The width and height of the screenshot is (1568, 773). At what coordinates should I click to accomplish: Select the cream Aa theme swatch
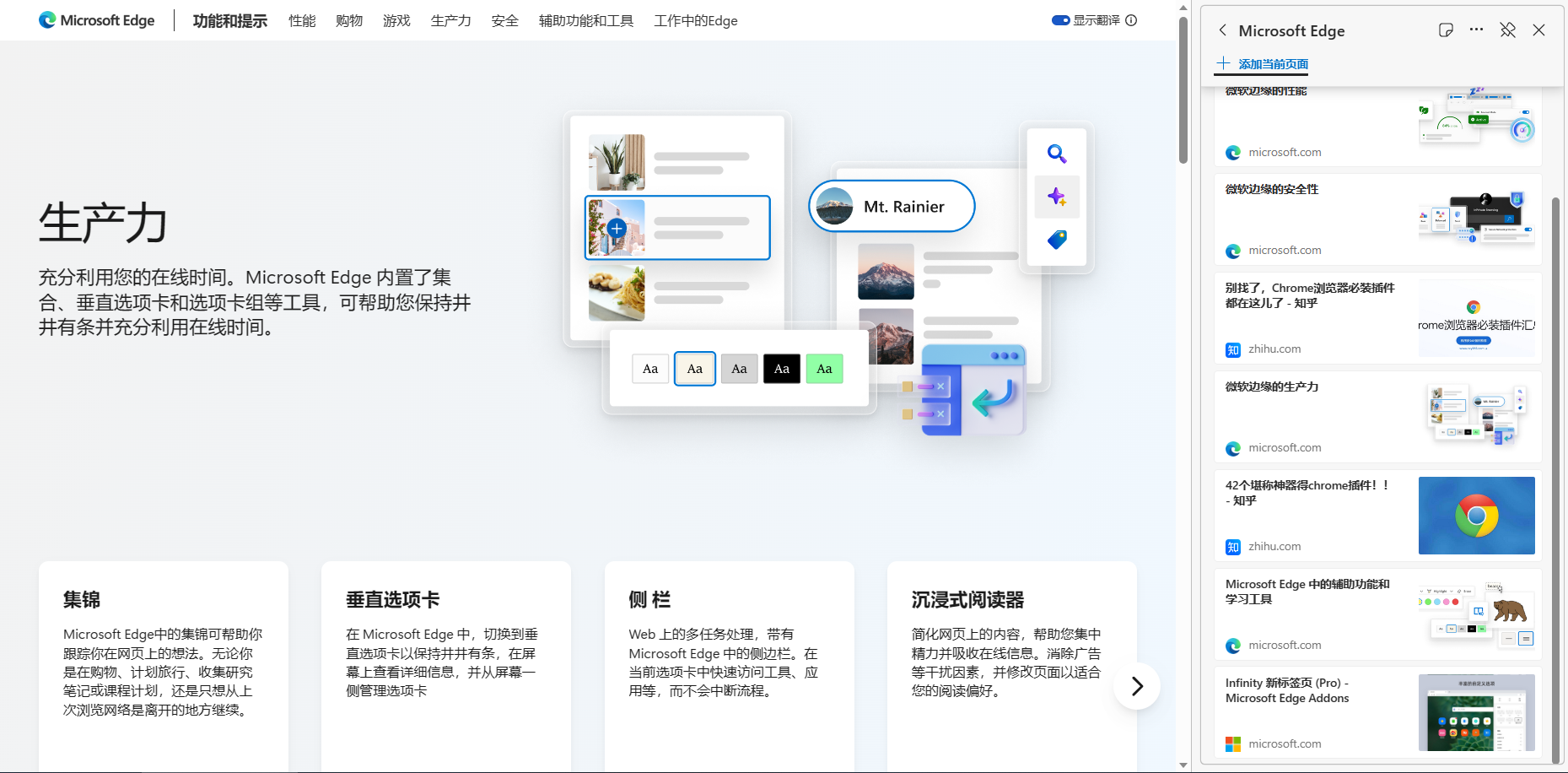tap(695, 369)
